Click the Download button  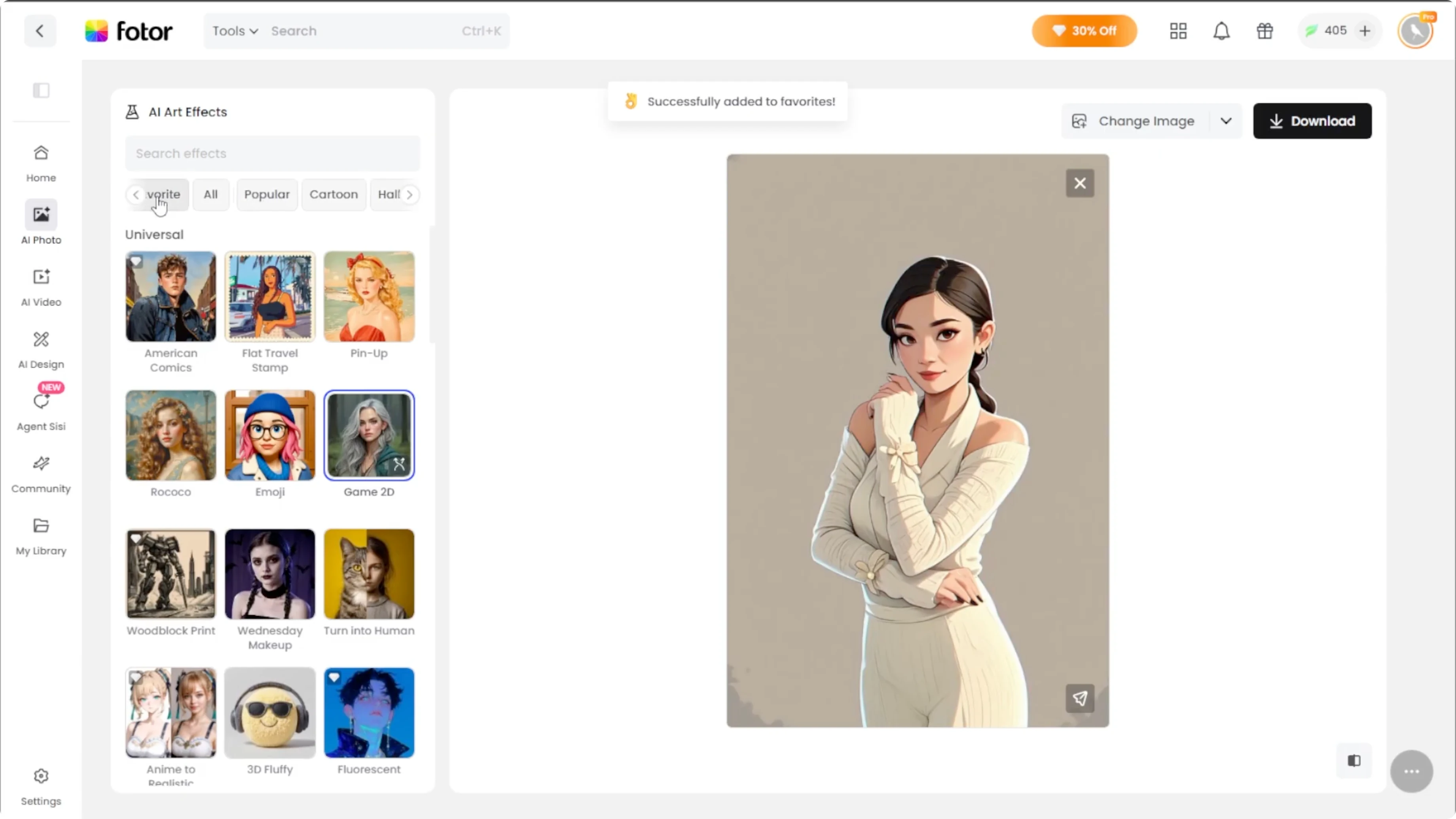pos(1312,121)
